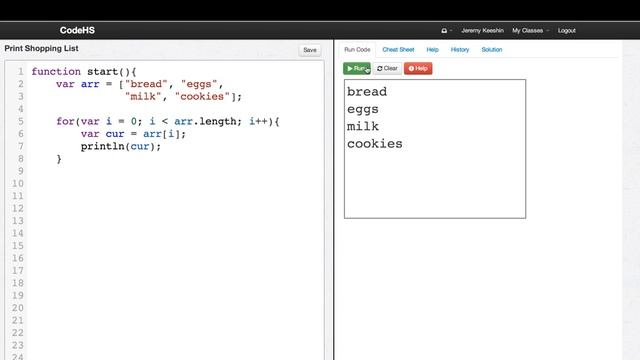
Task: Click the Logout link
Action: pyautogui.click(x=567, y=31)
